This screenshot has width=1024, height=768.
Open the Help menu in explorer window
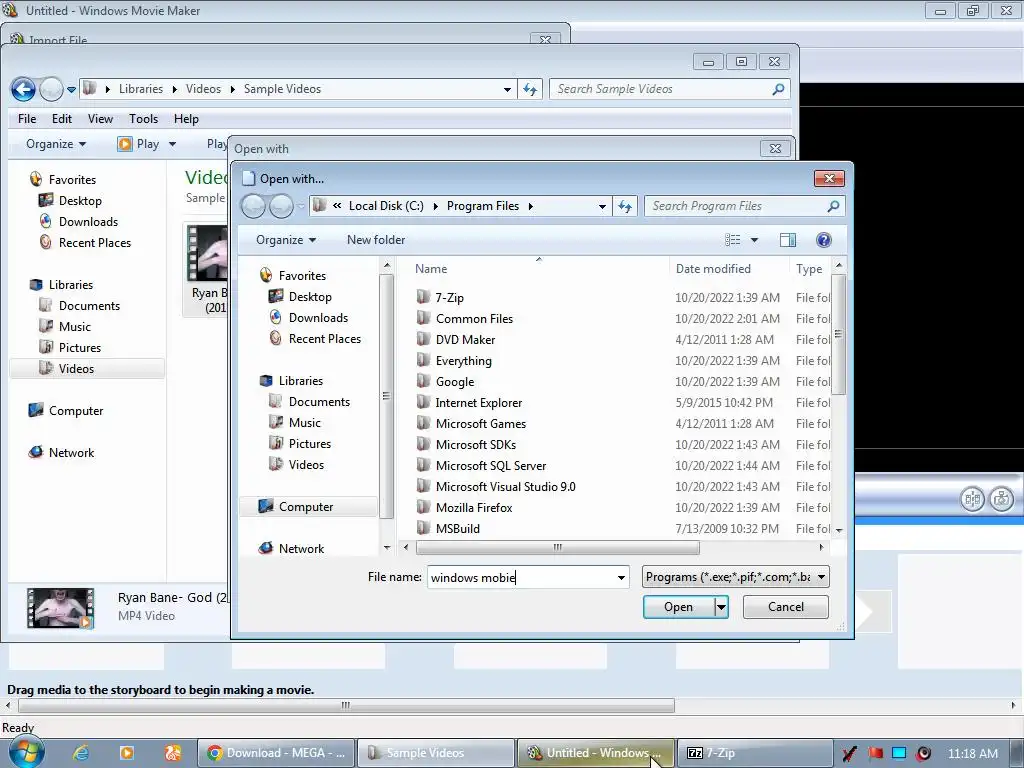pos(186,119)
